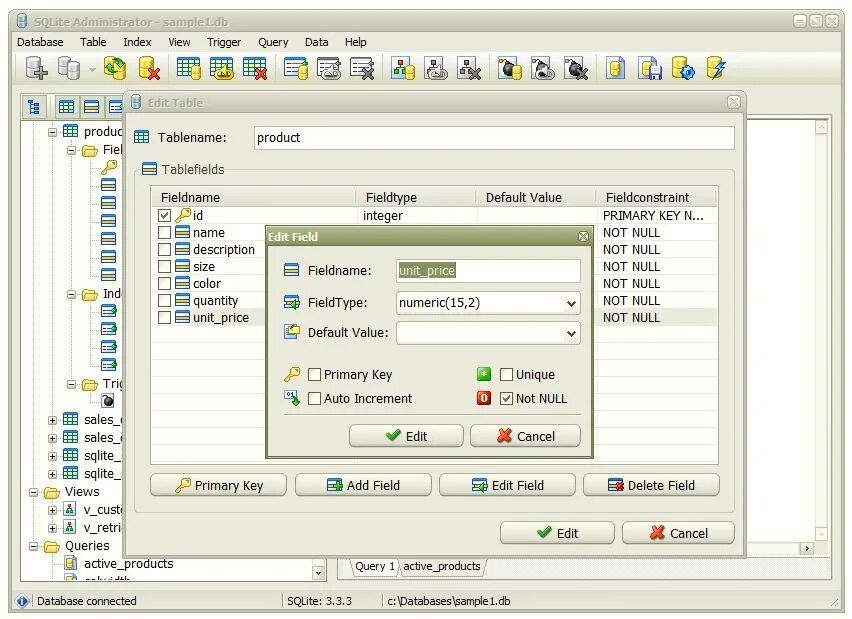Click the new query toolbar icon

[x=615, y=68]
